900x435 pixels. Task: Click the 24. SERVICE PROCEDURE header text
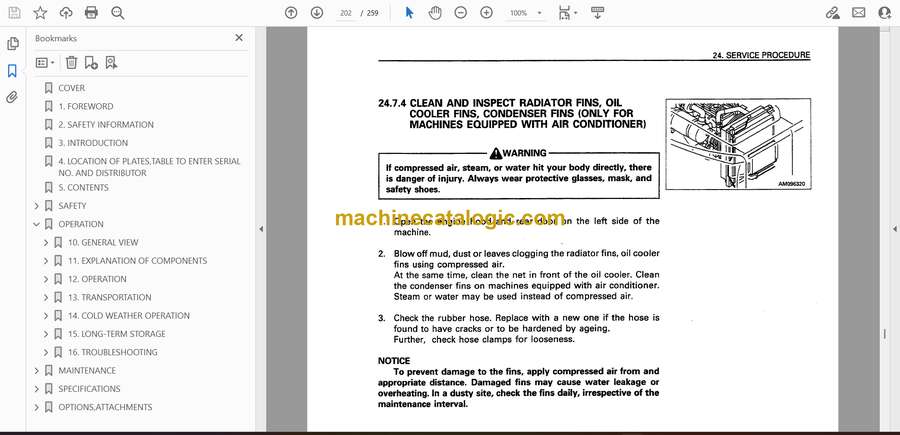(x=761, y=55)
